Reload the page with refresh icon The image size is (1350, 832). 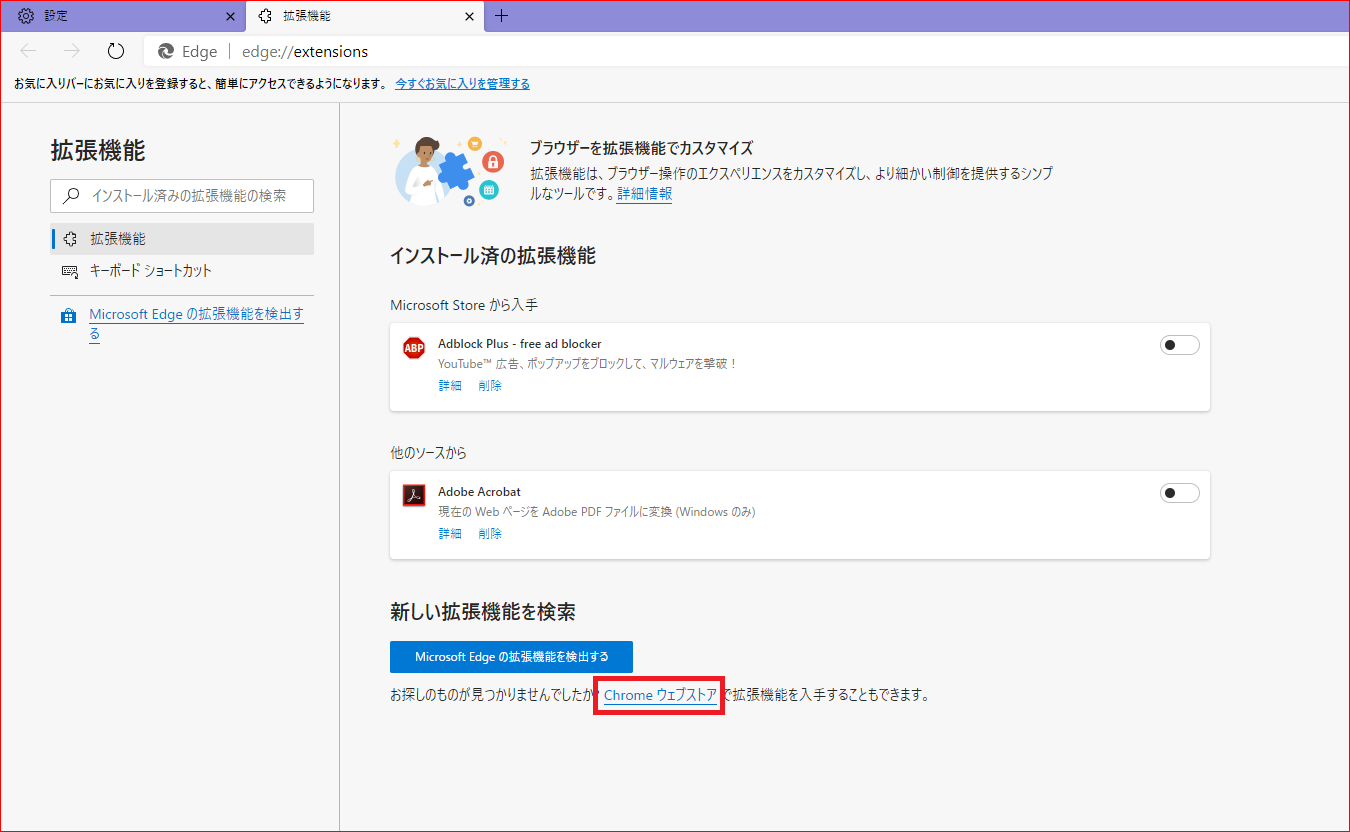[115, 51]
